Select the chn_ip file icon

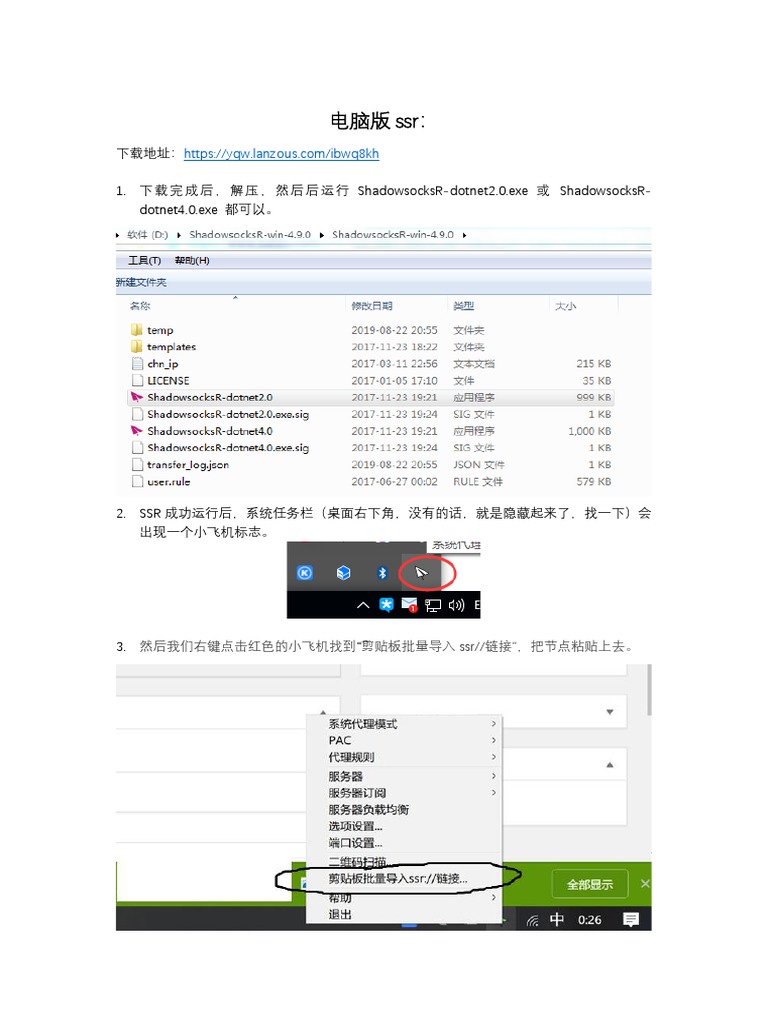click(137, 364)
